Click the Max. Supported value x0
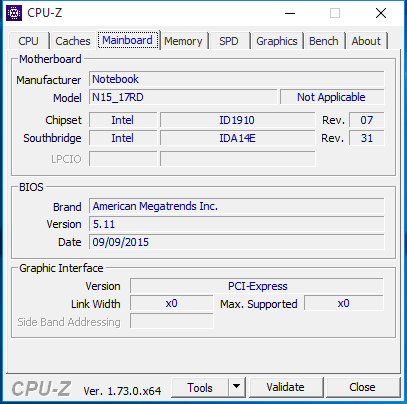The height and width of the screenshot is (404, 407). [344, 304]
